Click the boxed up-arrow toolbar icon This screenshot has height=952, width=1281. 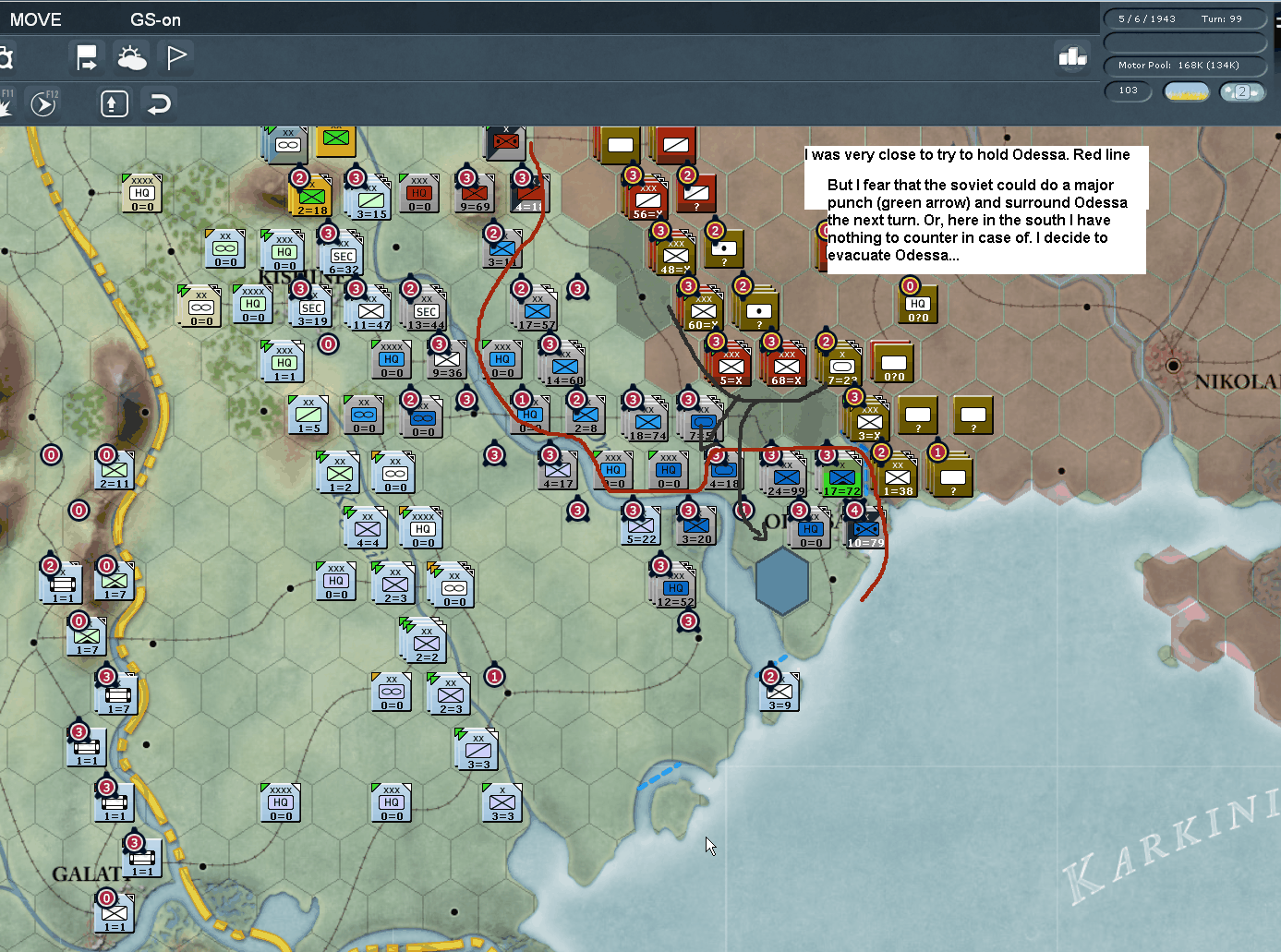point(114,103)
